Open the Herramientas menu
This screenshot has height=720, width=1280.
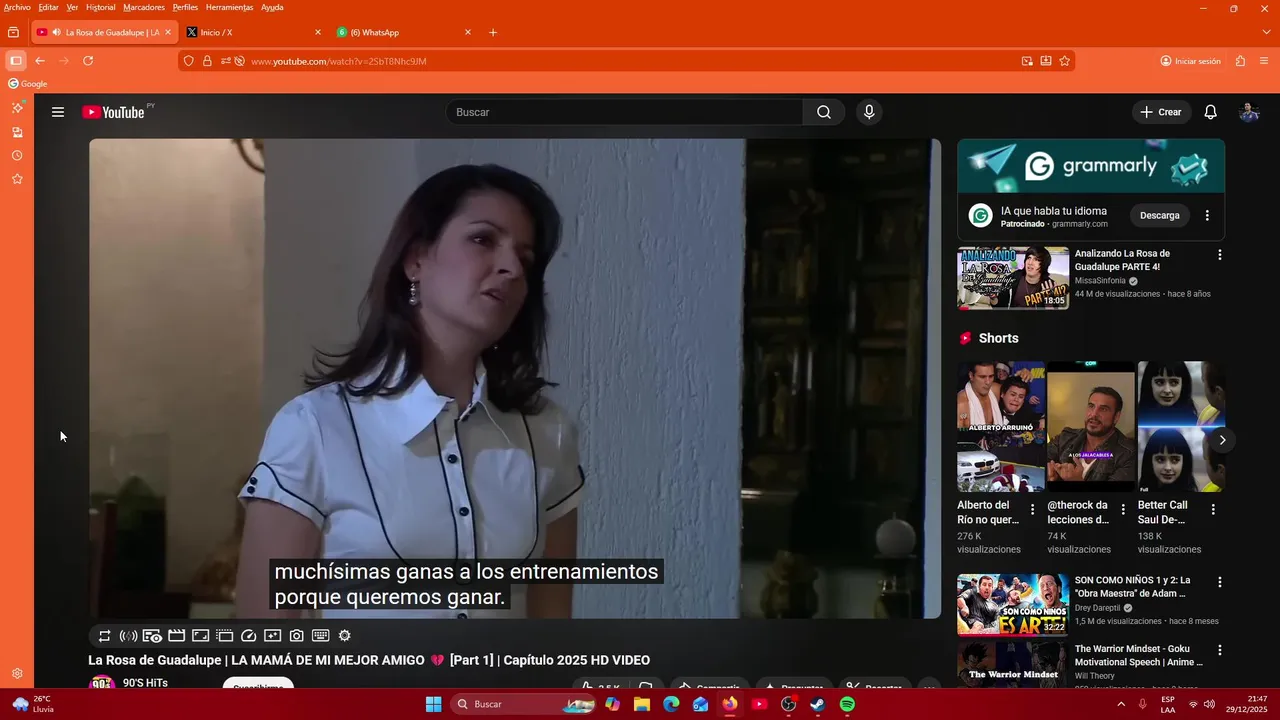(230, 7)
